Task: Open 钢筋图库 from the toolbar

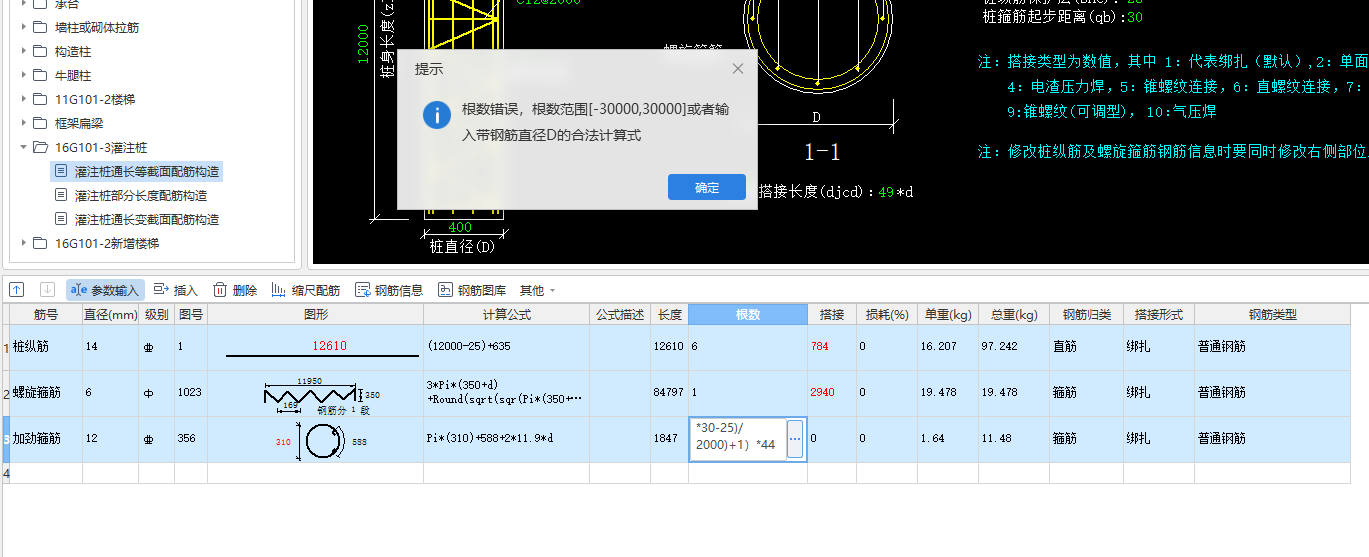Action: pos(472,290)
